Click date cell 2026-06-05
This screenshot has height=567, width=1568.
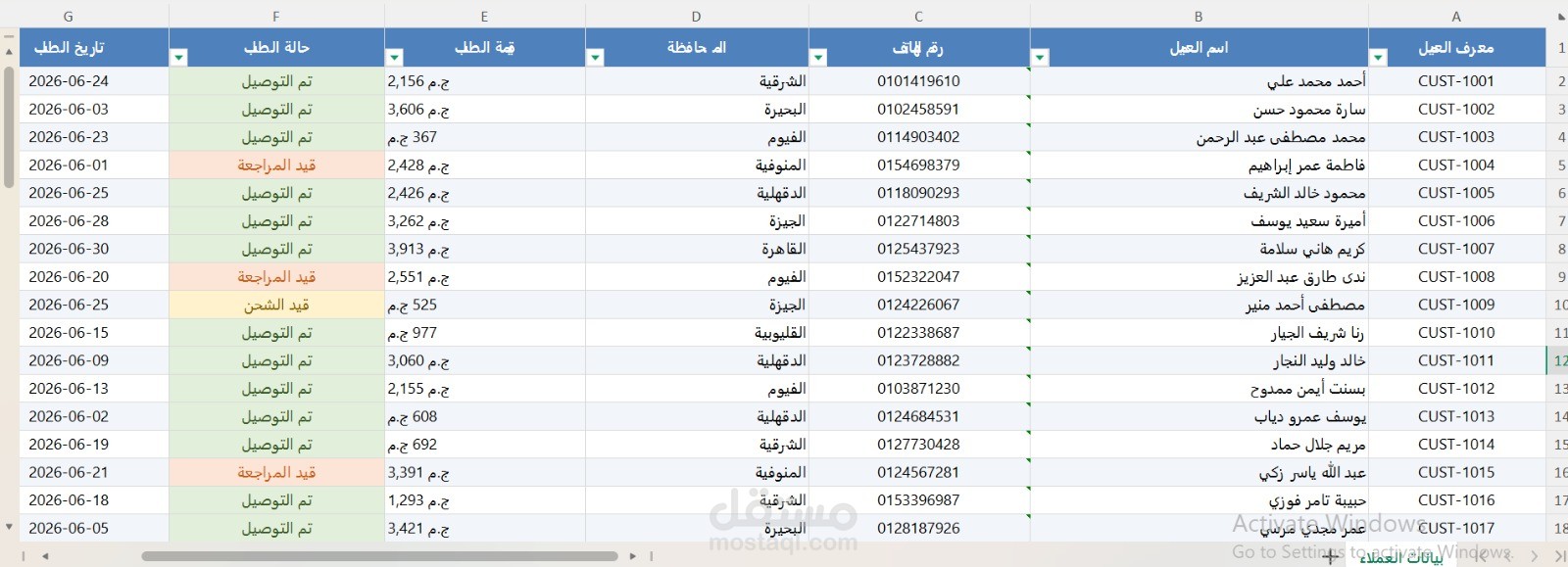click(x=94, y=528)
